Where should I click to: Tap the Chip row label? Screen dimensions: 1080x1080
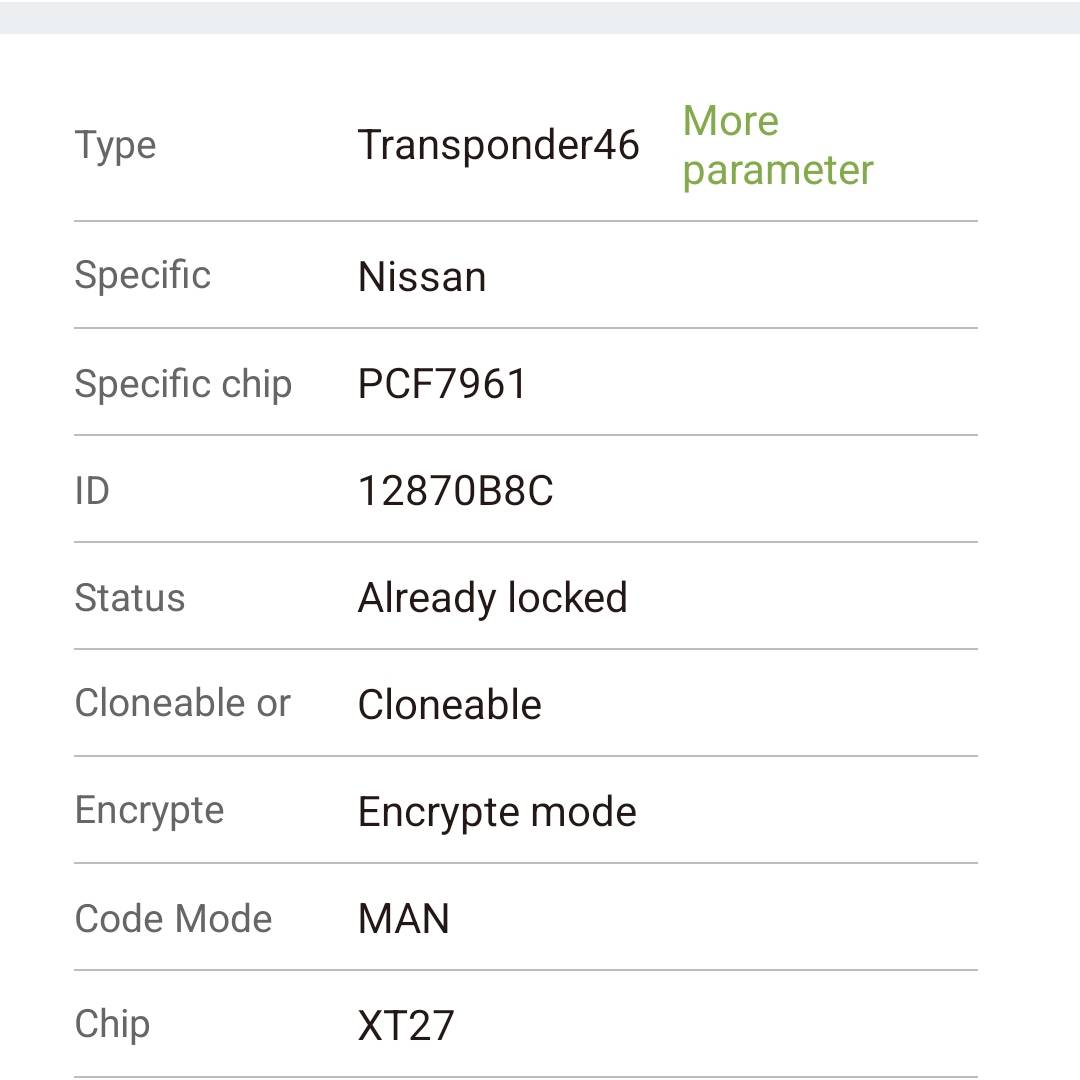[x=112, y=1025]
